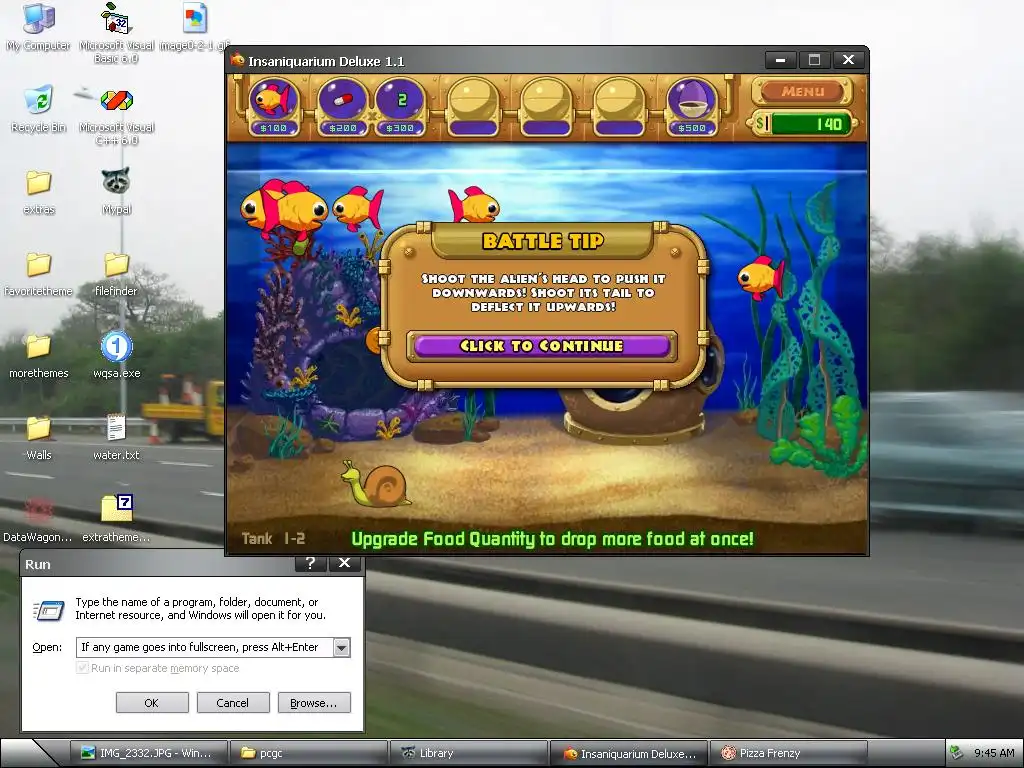
Task: Click the Open text field in Run
Action: 204,647
